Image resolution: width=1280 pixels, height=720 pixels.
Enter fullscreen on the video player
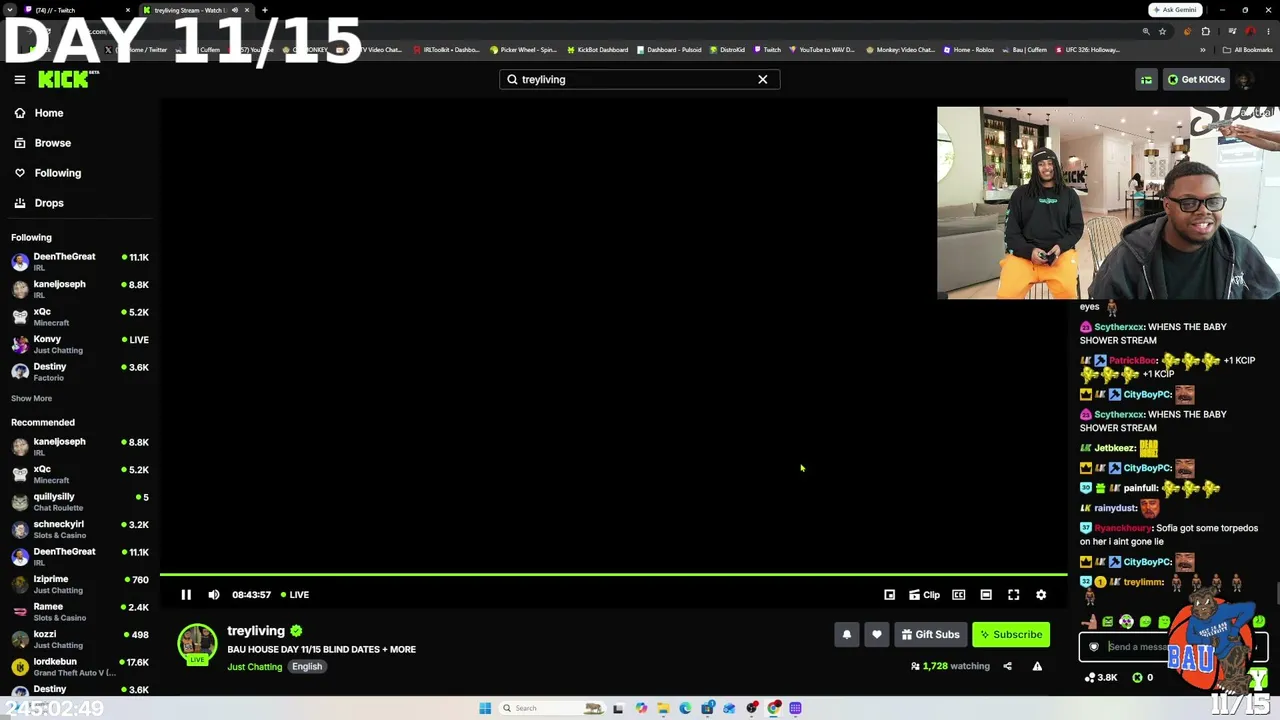pyautogui.click(x=1013, y=595)
